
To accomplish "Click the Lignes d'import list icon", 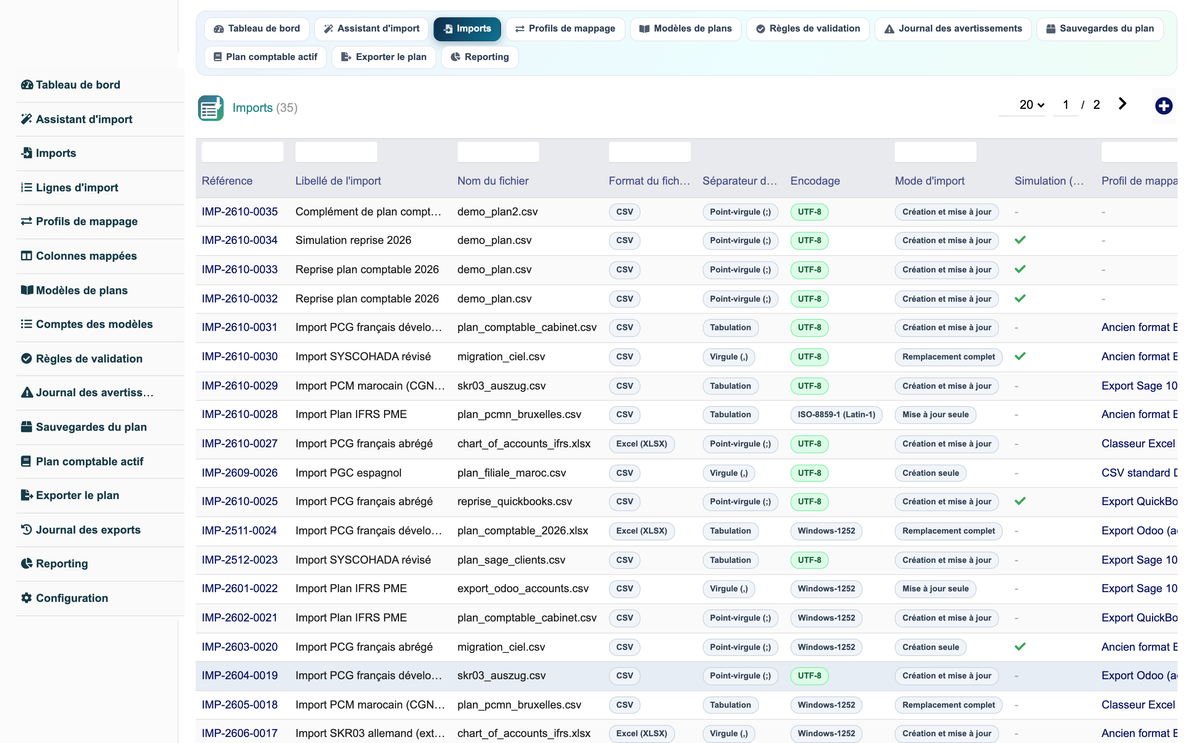I will pyautogui.click(x=27, y=187).
